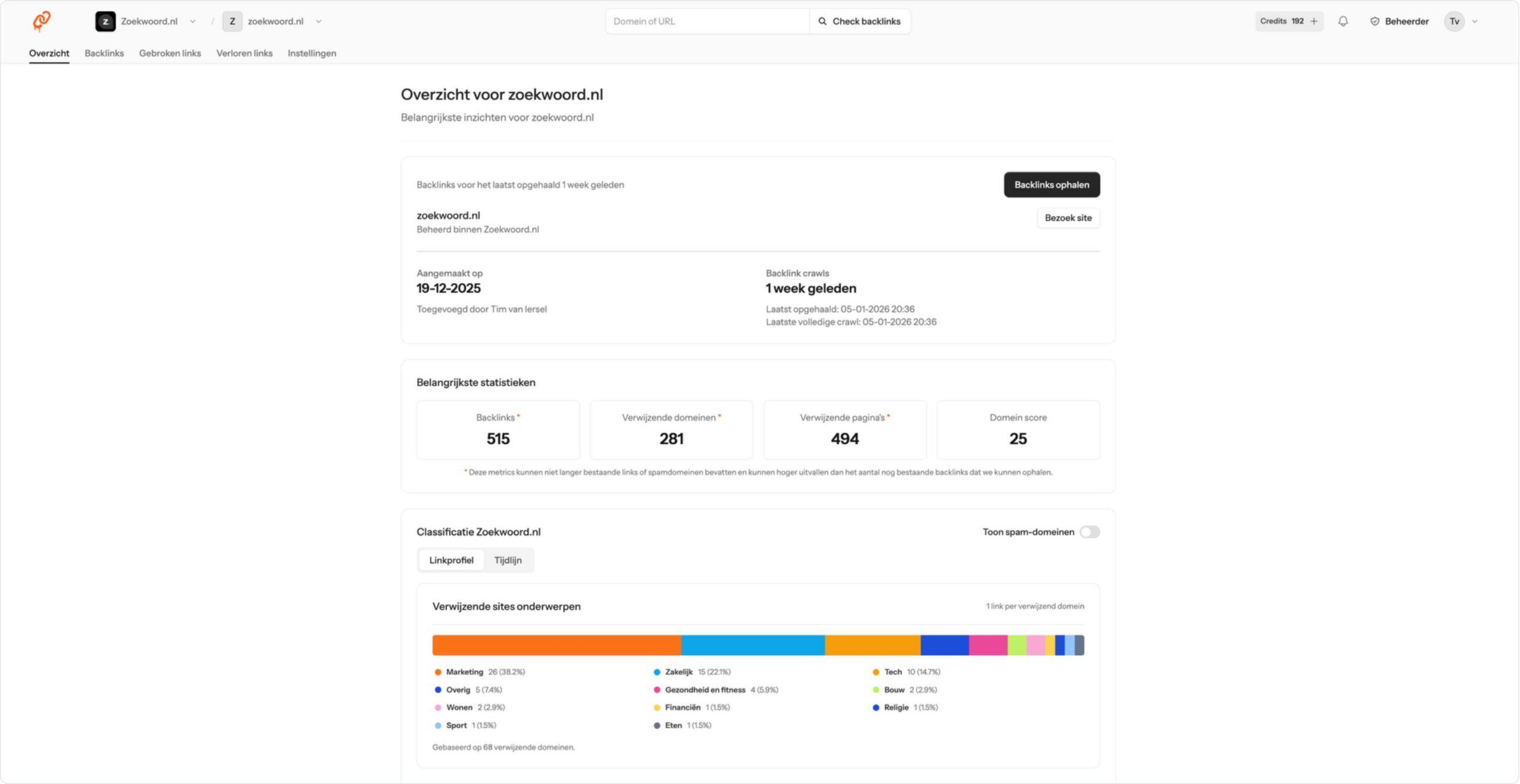This screenshot has height=784, width=1520.
Task: Click the Beheerder shield icon
Action: 1374,21
